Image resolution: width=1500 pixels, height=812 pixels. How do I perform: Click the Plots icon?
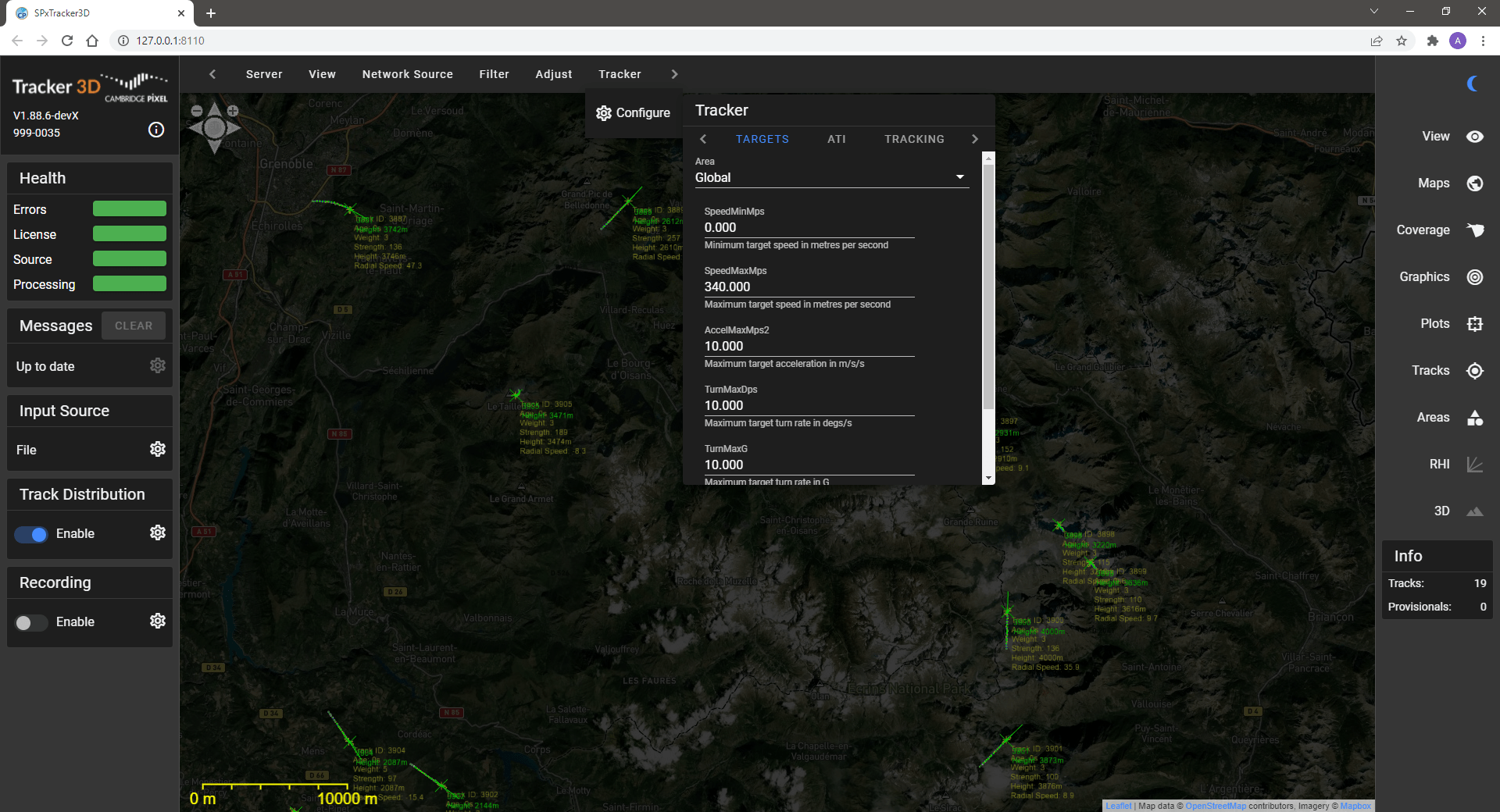tap(1474, 324)
